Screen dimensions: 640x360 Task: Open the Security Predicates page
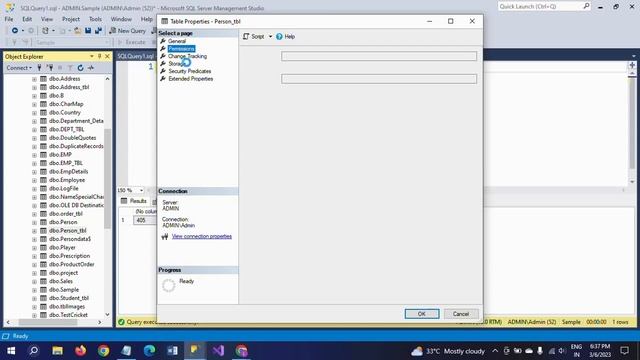189,71
